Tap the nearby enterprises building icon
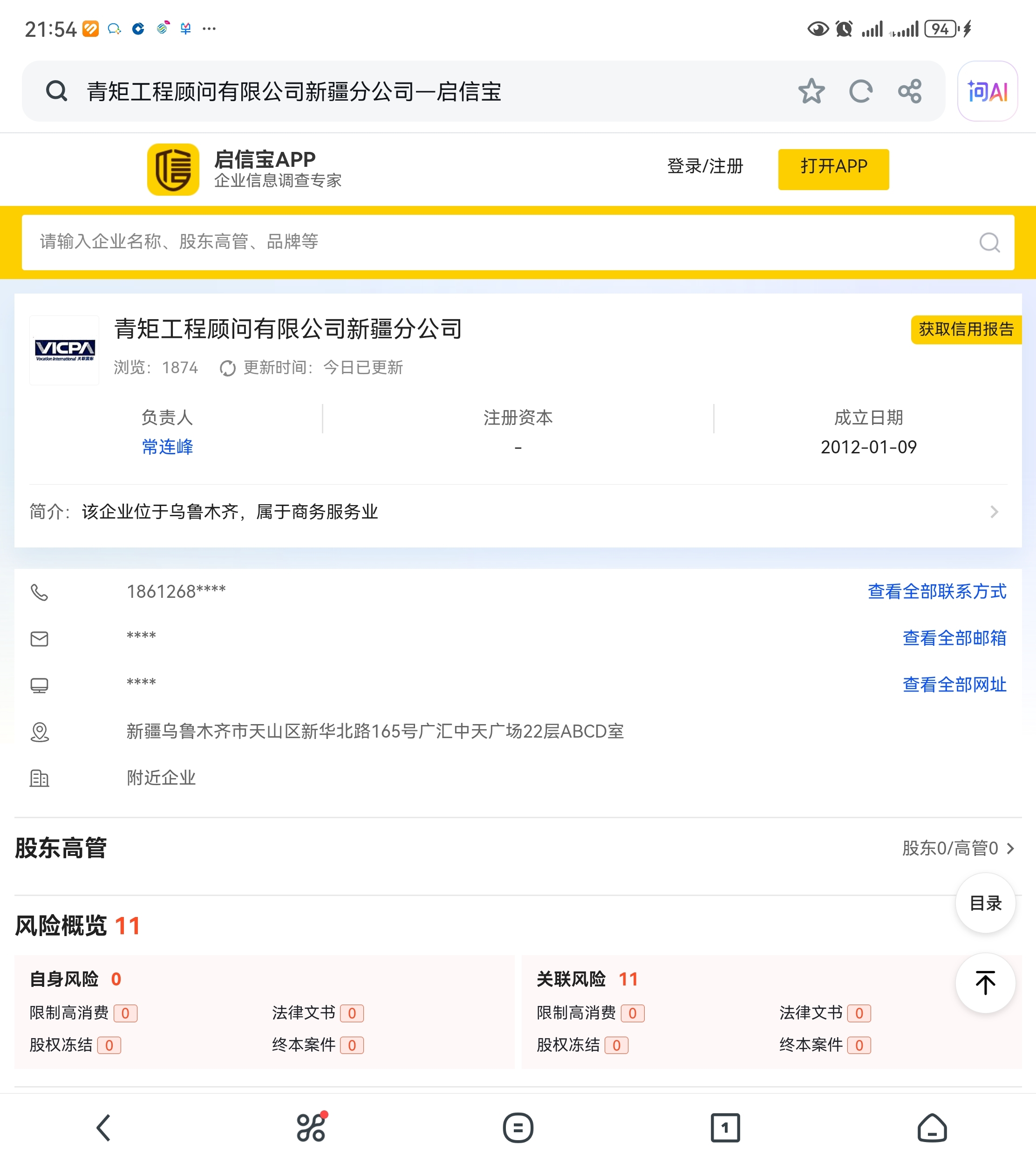 pos(39,778)
